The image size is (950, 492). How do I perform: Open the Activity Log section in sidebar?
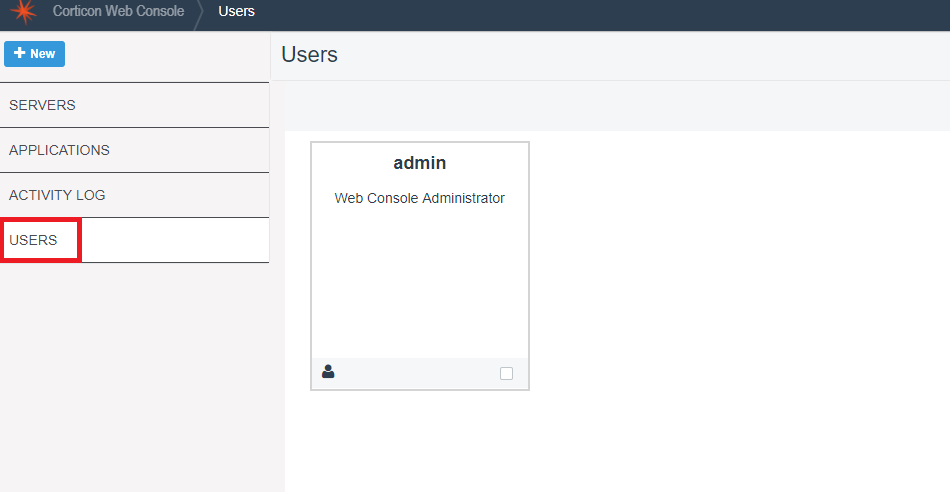(135, 195)
